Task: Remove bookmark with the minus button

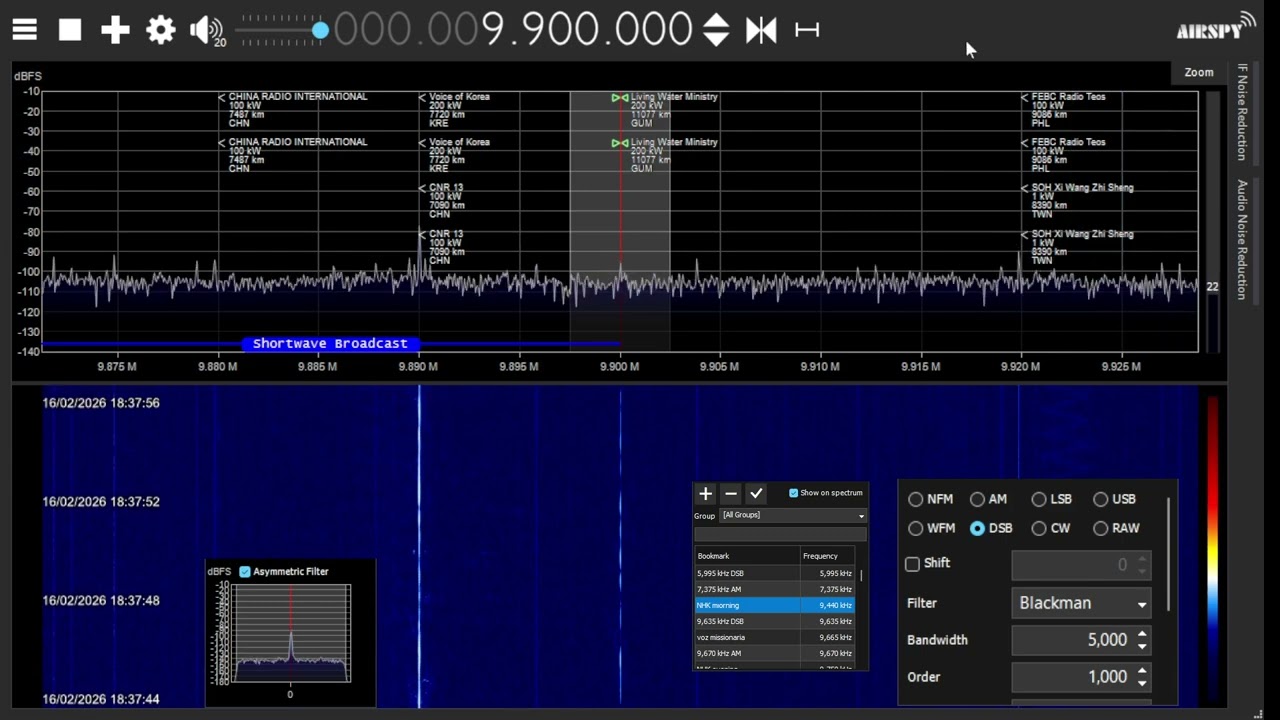Action: (x=731, y=493)
